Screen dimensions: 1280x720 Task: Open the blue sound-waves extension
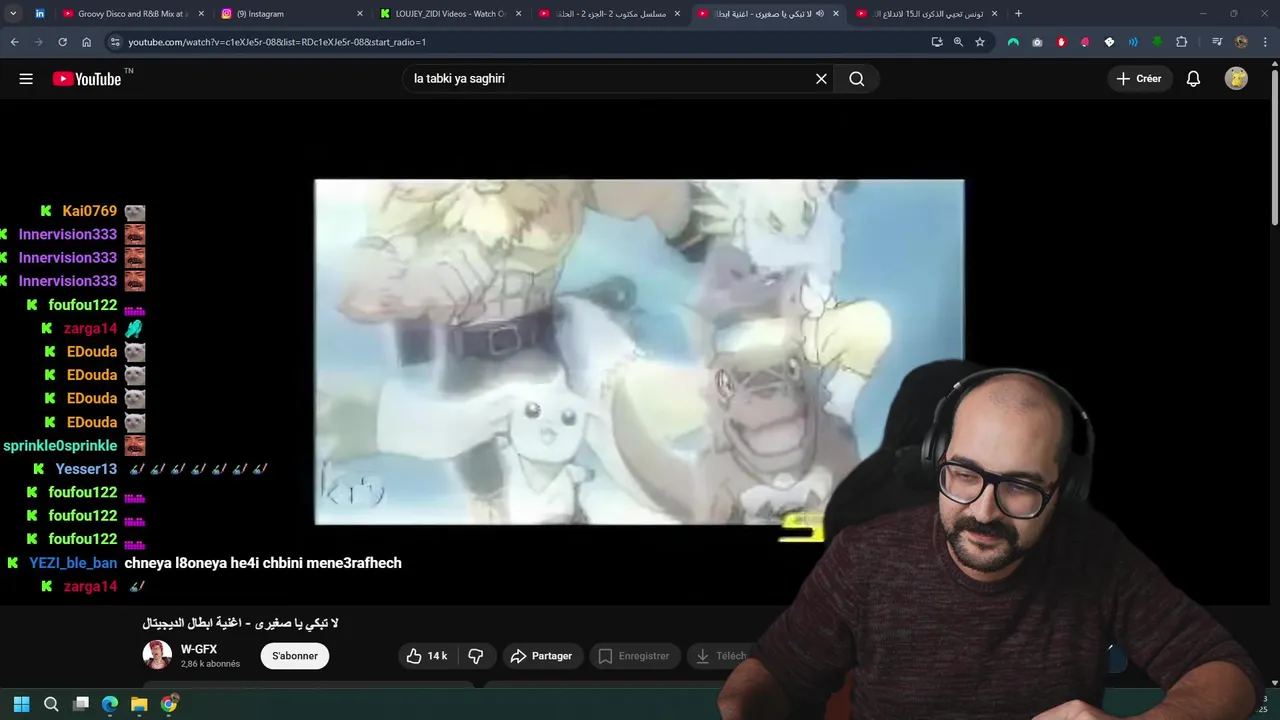[x=1133, y=42]
